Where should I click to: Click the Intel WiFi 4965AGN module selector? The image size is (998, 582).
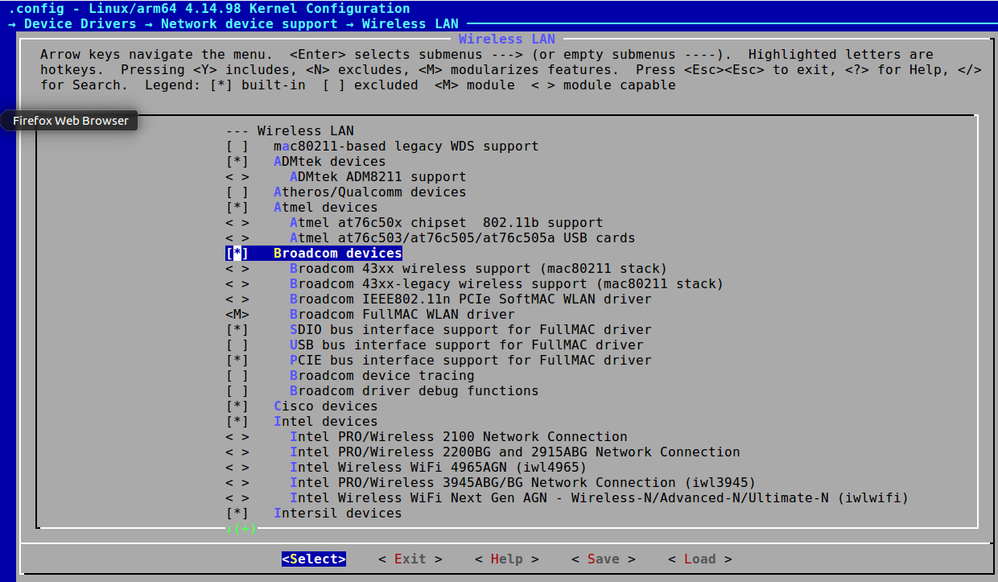[237, 467]
